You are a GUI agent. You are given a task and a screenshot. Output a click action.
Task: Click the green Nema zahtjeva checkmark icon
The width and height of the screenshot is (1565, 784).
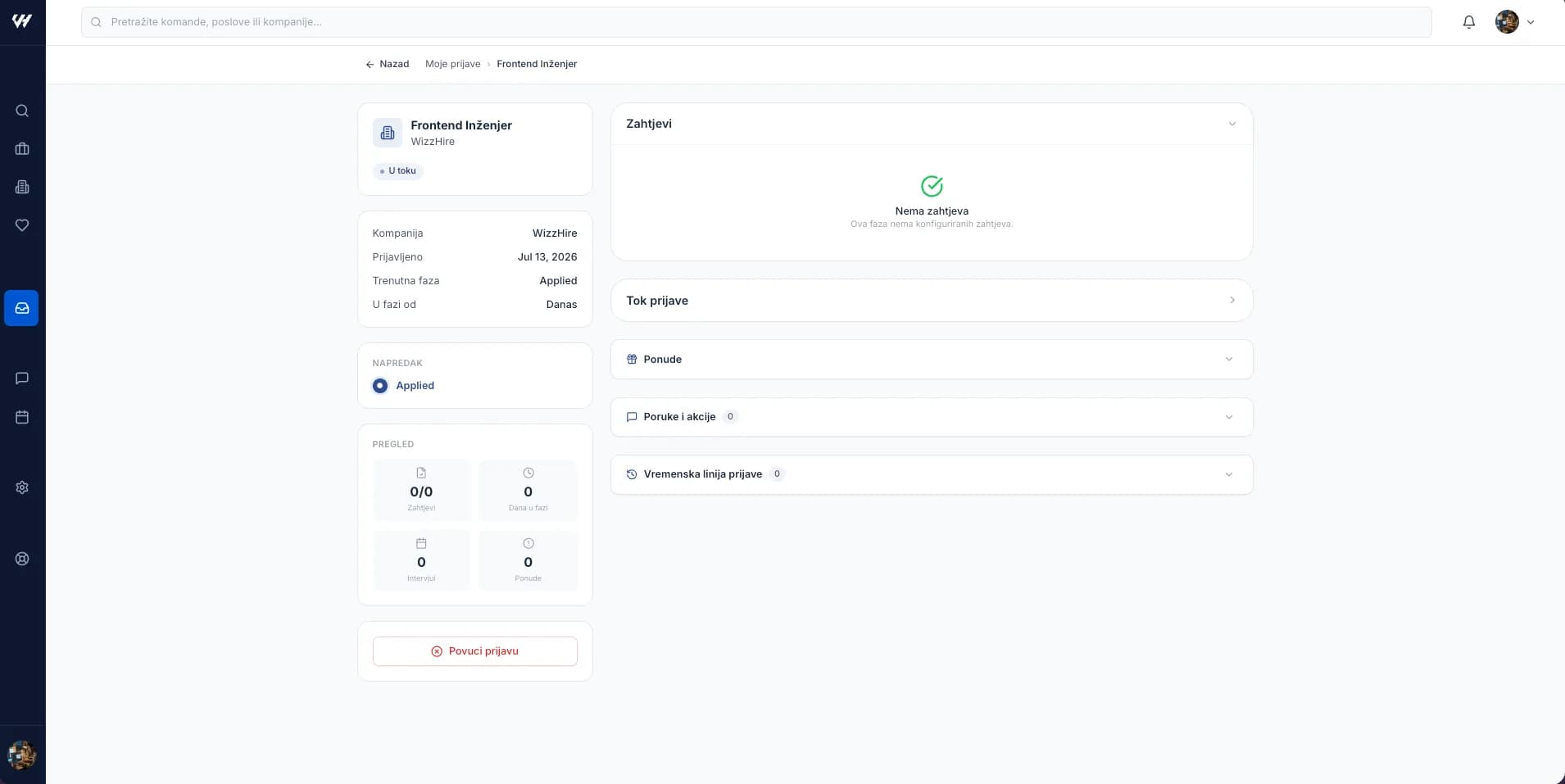932,186
